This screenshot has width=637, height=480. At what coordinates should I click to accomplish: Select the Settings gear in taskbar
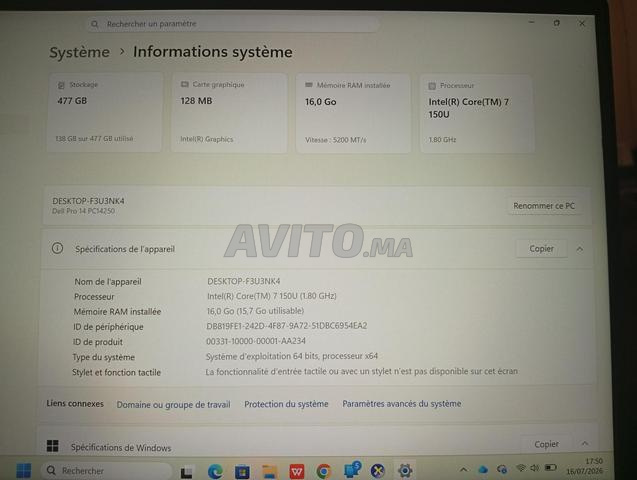(x=405, y=471)
